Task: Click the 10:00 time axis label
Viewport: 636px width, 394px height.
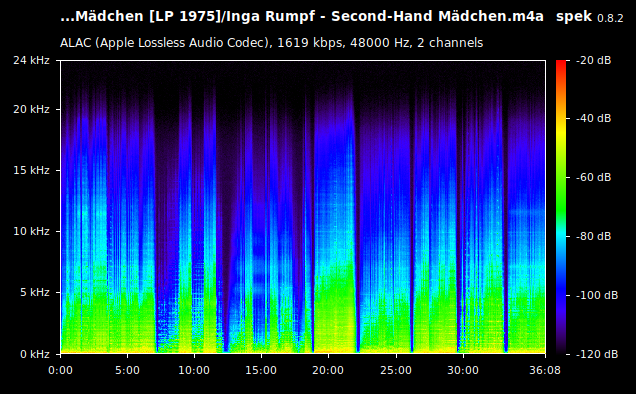Action: (x=194, y=370)
